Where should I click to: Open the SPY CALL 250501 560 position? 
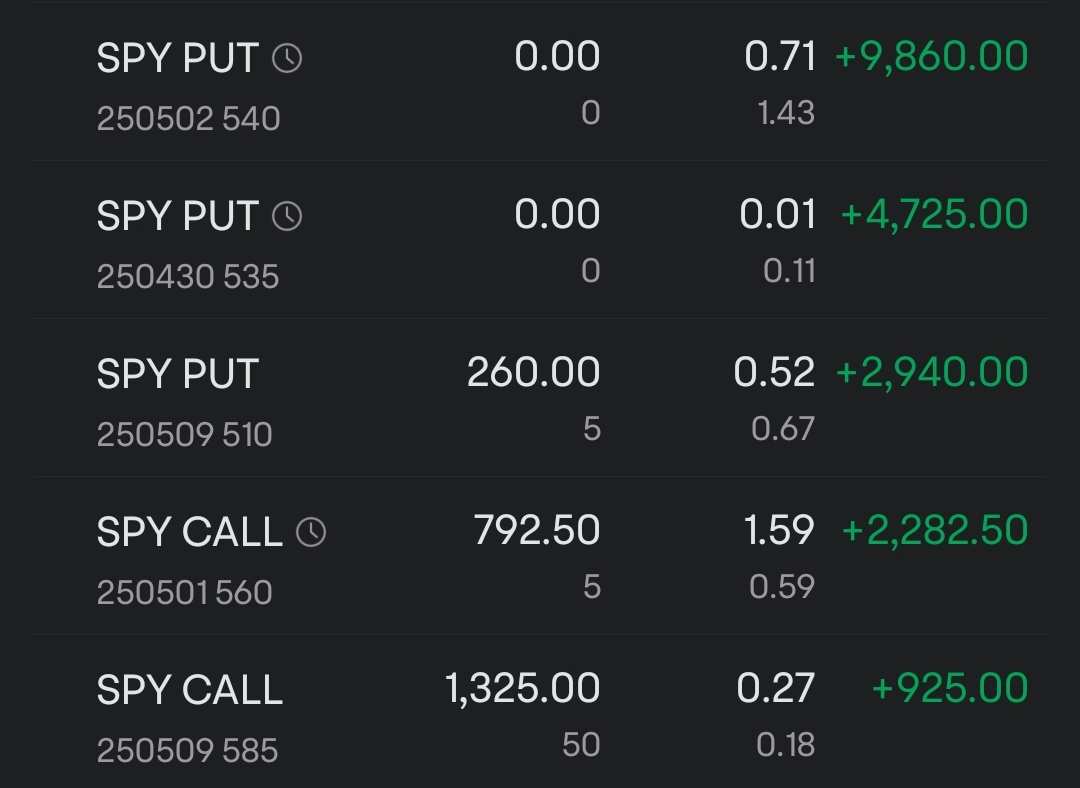pyautogui.click(x=540, y=556)
